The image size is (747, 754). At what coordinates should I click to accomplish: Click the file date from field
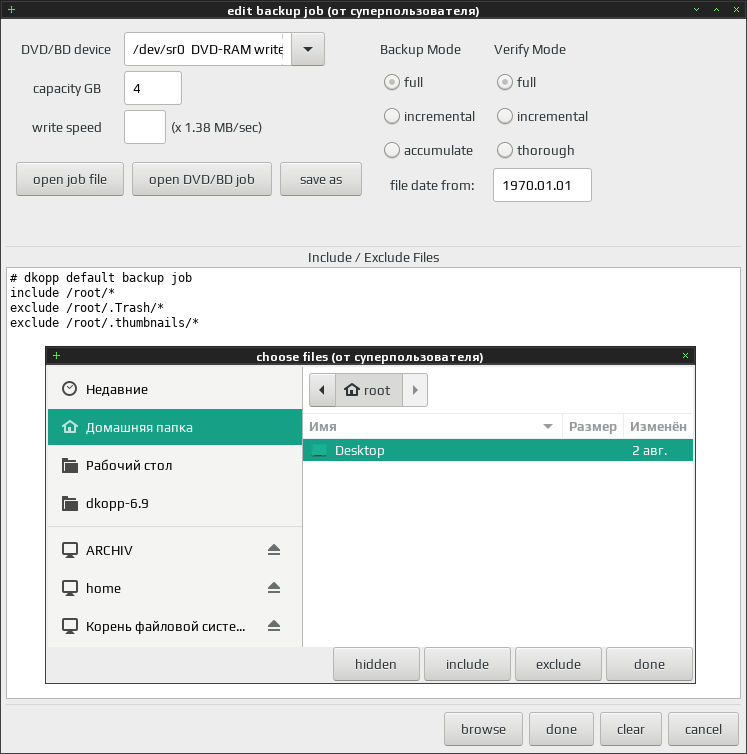[x=542, y=185]
